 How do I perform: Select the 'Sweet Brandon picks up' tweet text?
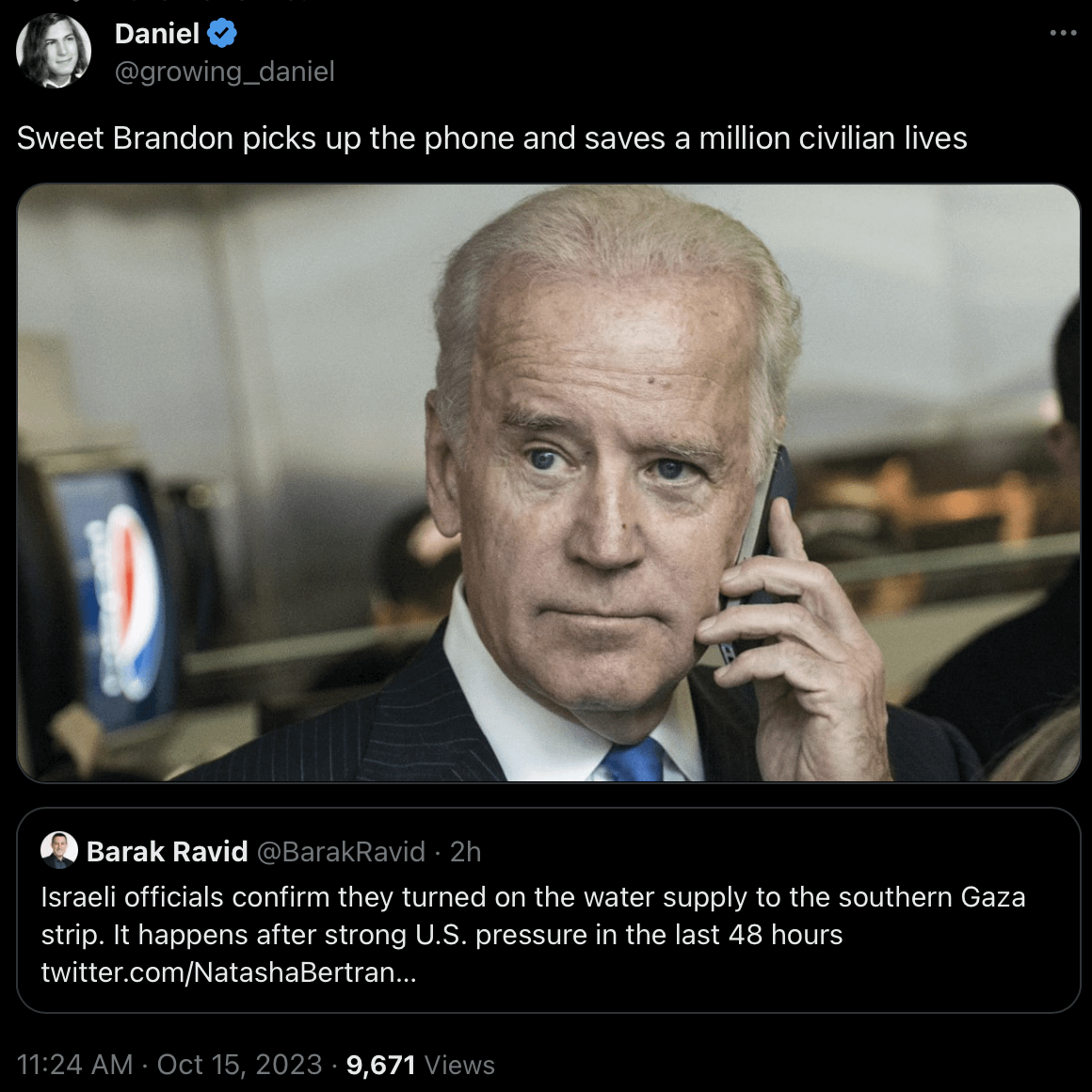491,138
